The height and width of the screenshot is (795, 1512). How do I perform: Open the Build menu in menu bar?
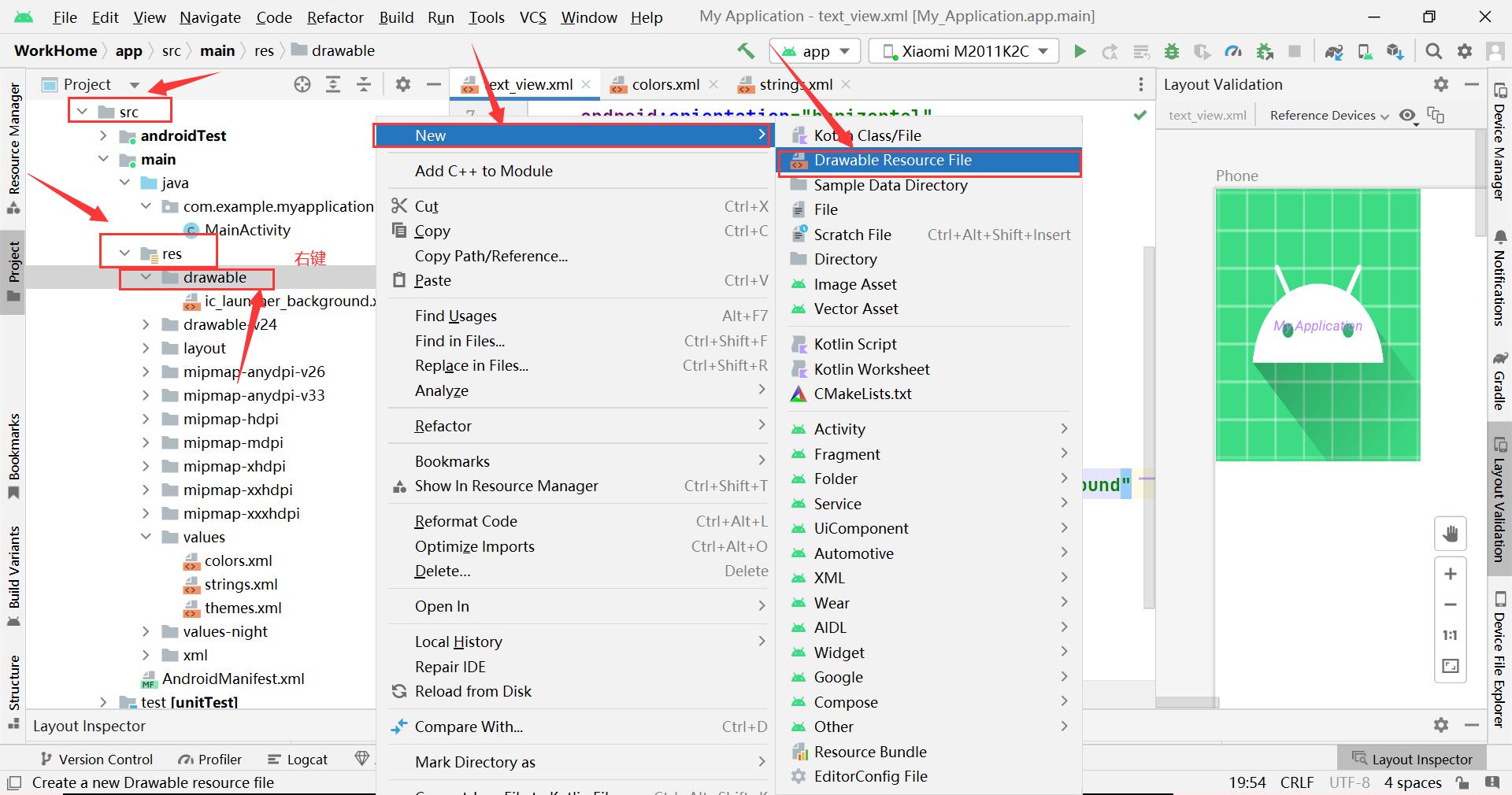396,17
